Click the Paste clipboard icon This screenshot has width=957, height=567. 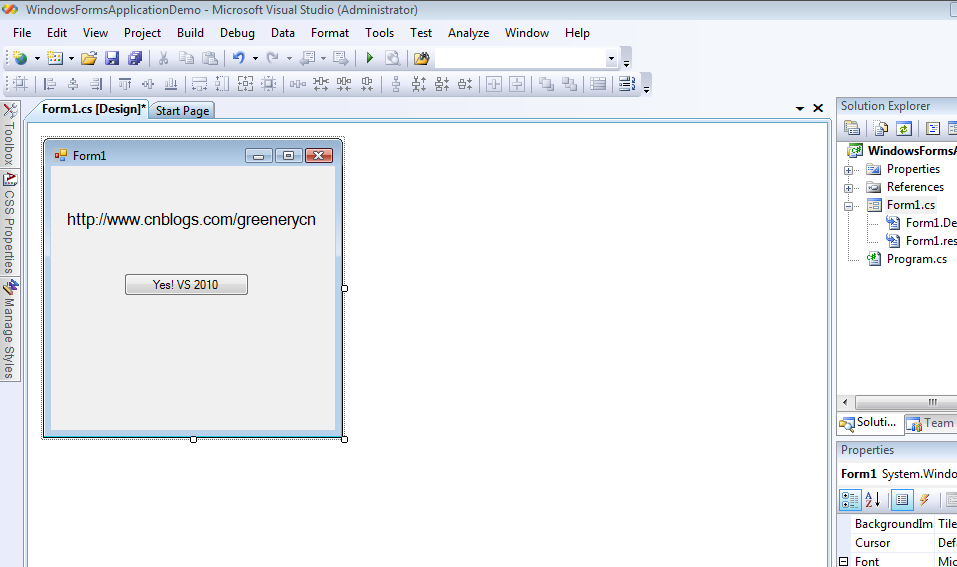210,58
